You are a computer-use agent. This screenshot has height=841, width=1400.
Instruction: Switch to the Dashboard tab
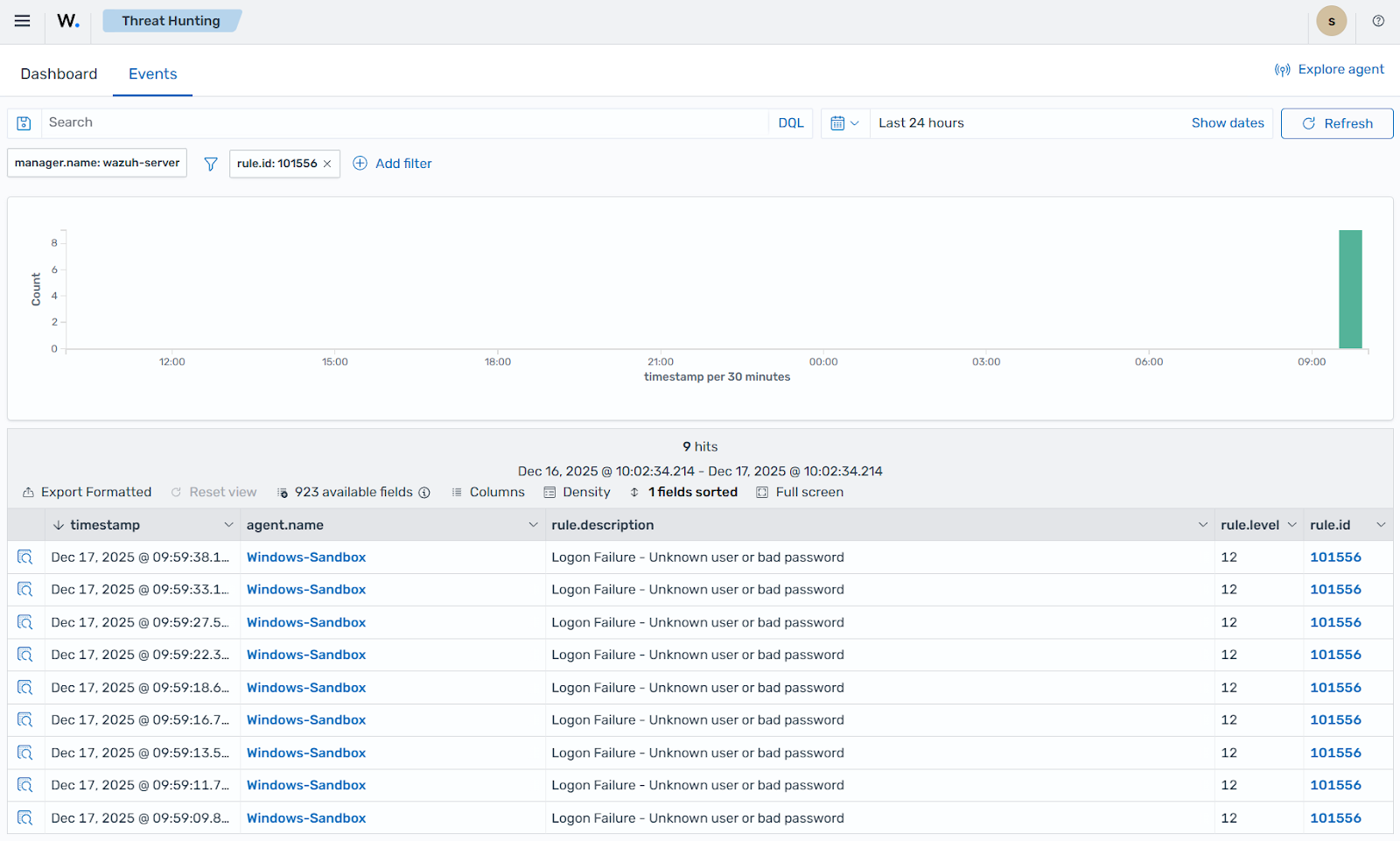(59, 74)
